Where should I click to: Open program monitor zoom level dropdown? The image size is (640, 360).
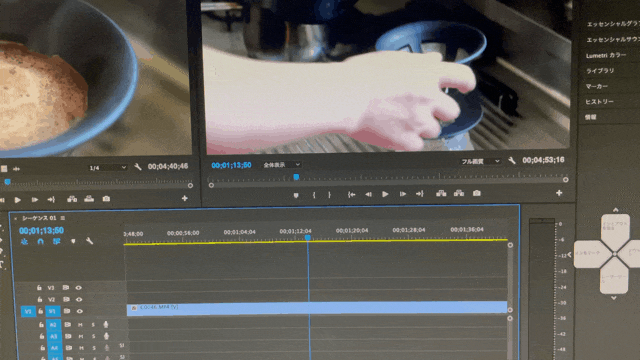(282, 165)
